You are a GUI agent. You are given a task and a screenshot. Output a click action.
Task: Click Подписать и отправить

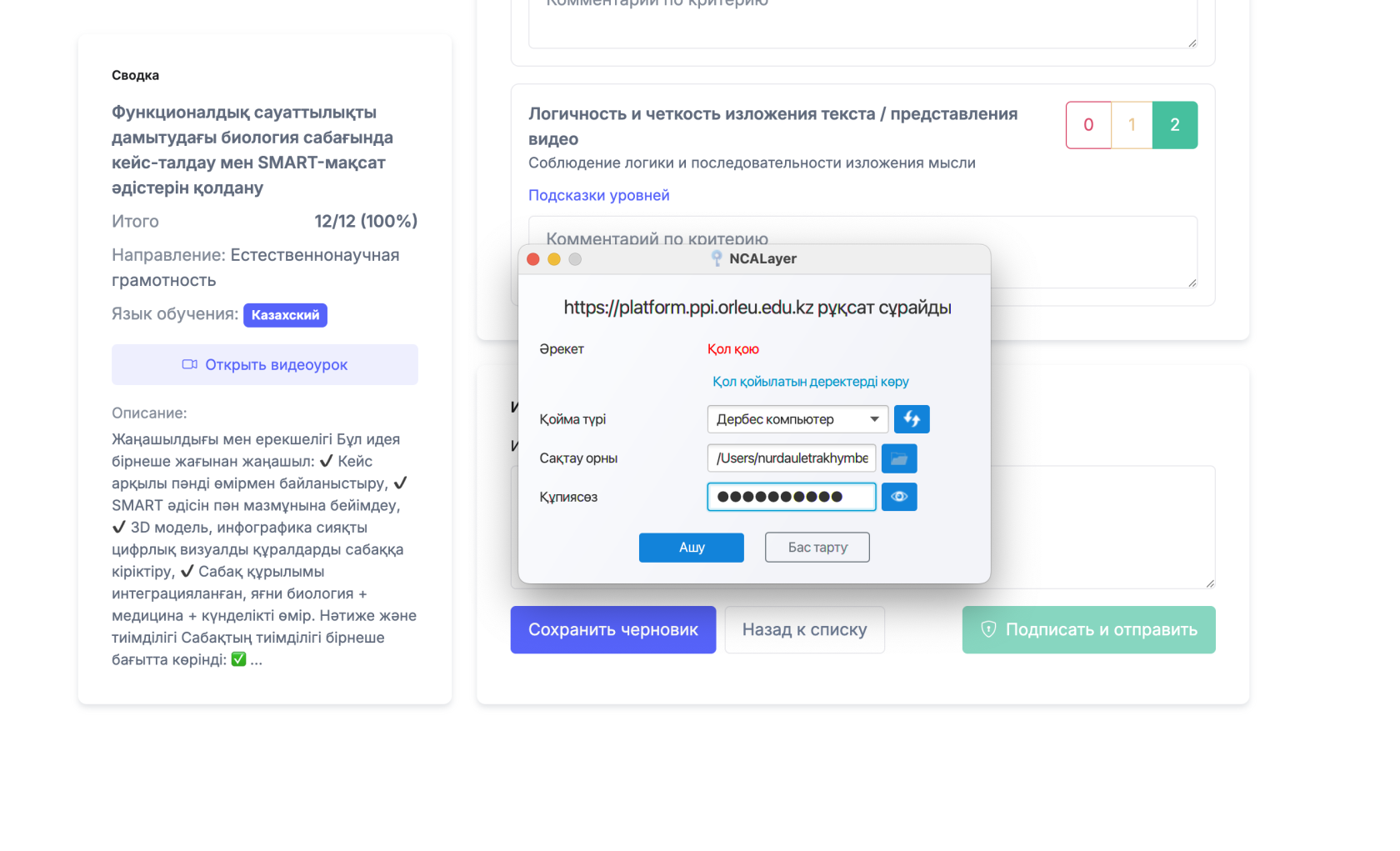coord(1088,630)
